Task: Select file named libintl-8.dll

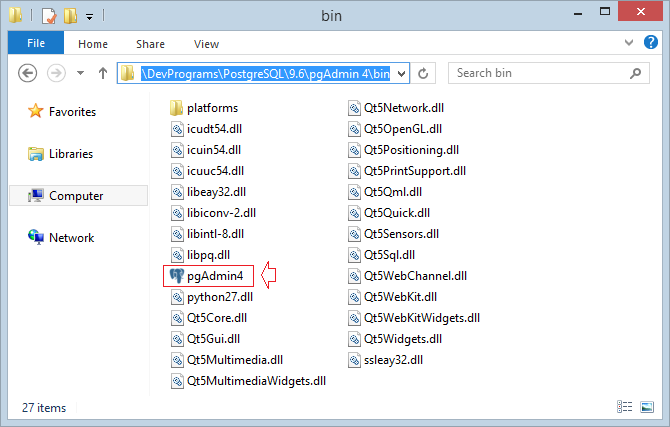Action: point(215,234)
